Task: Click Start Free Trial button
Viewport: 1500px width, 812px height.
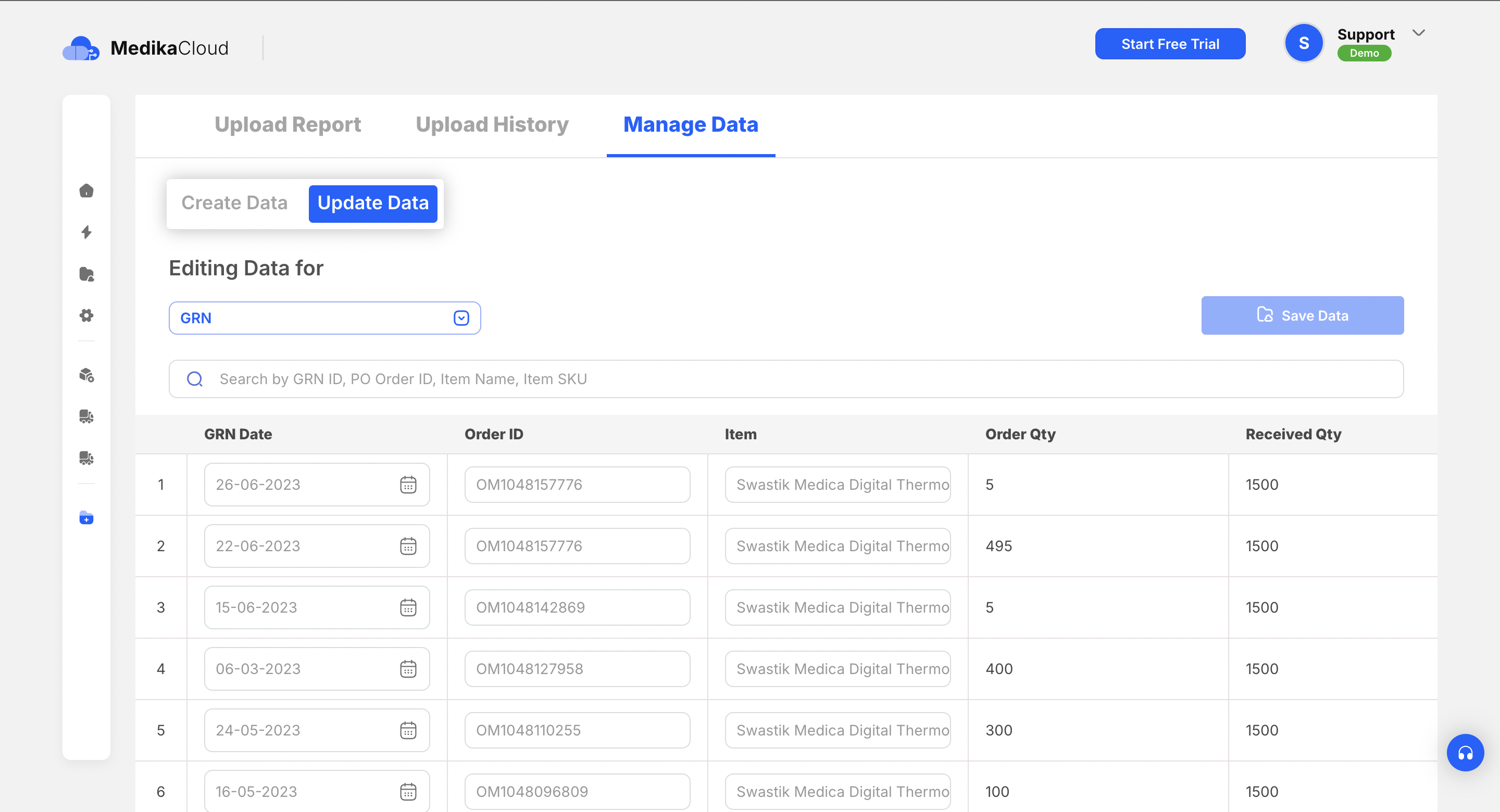Action: click(x=1170, y=44)
